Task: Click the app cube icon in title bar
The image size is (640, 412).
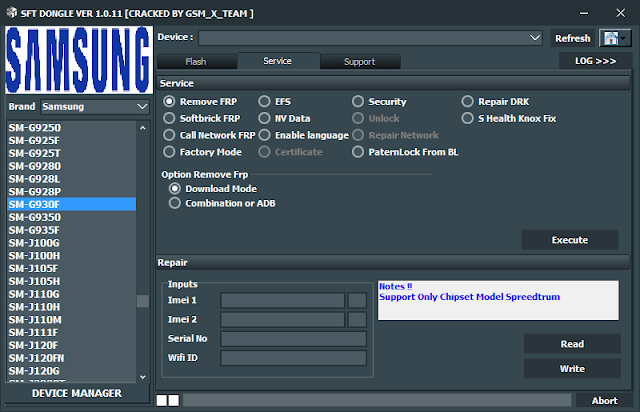Action: pos(12,13)
